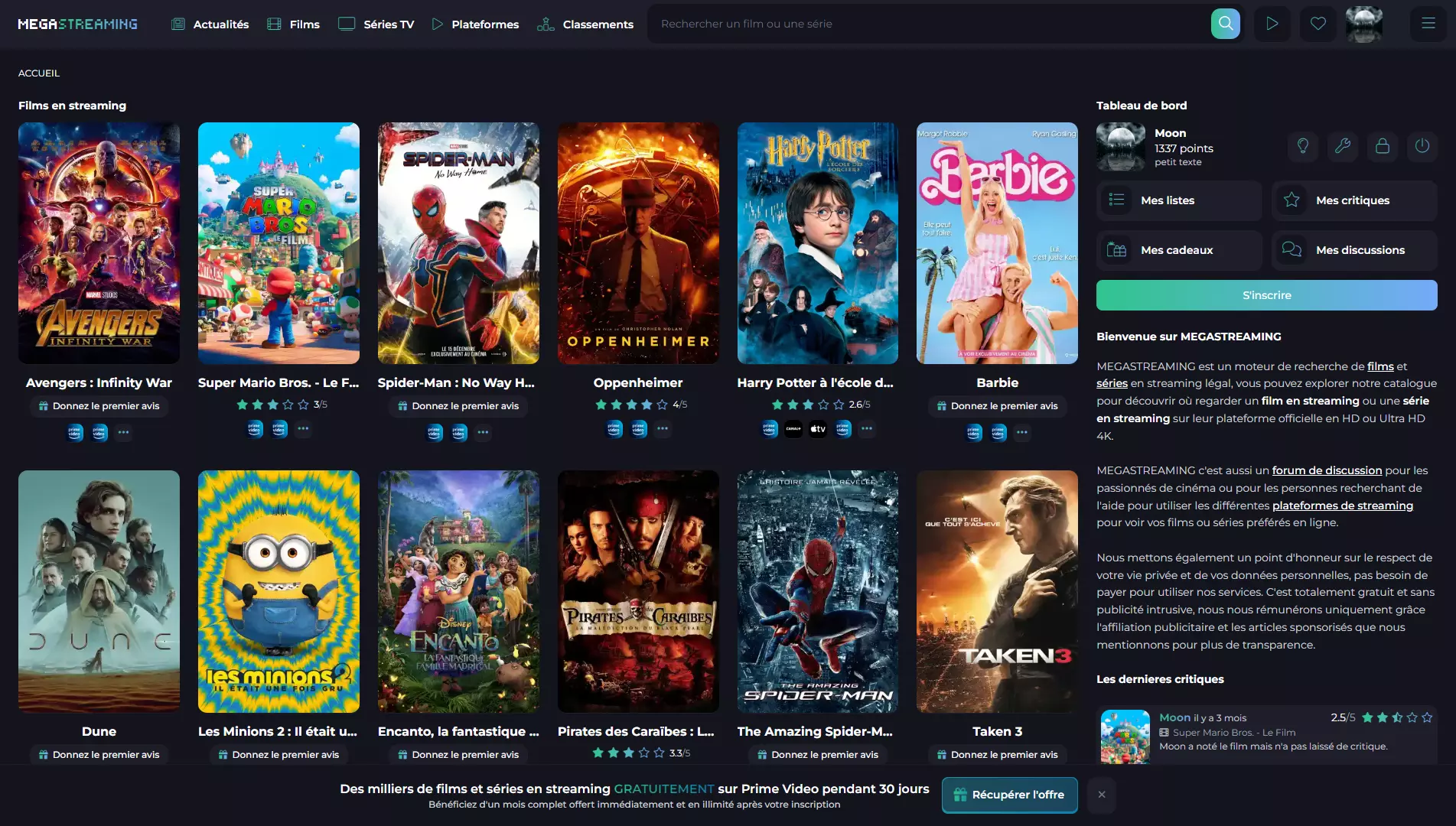Click Apple TV icon under Harry Potter
1456x826 pixels.
pos(818,429)
